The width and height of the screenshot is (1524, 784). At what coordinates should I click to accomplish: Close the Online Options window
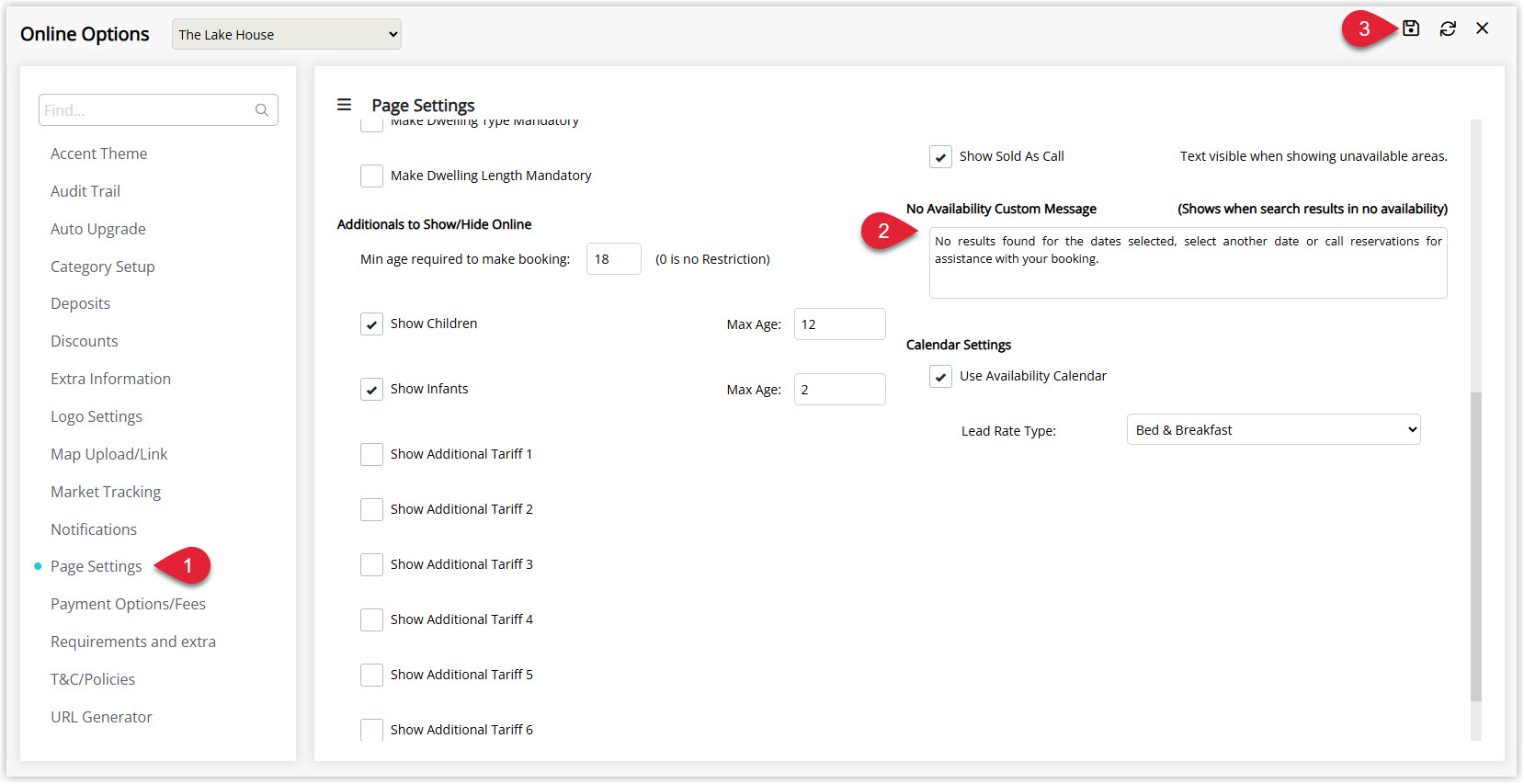1483,28
